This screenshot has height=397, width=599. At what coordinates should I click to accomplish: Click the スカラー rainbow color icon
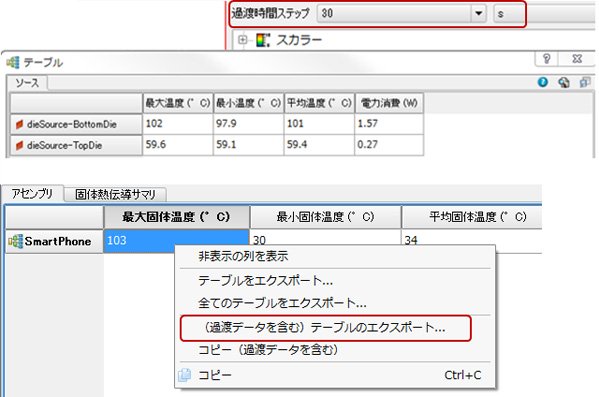(263, 40)
